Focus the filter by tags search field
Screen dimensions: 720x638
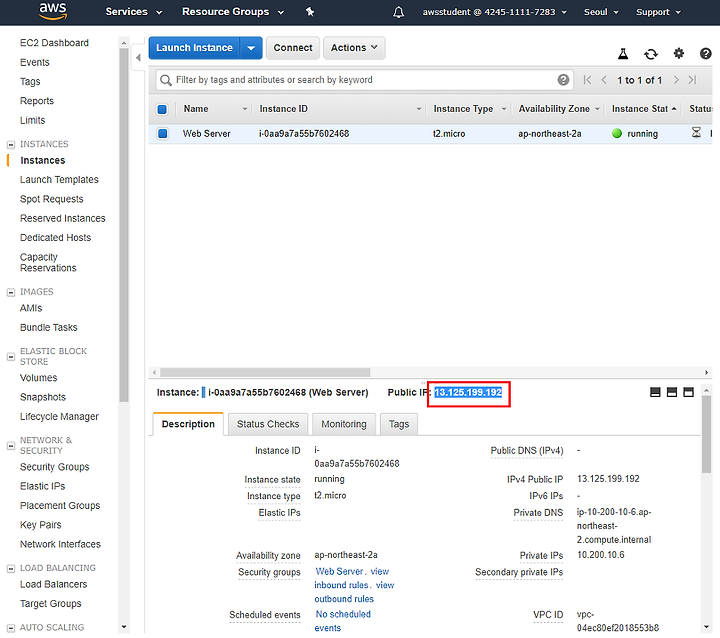(x=365, y=80)
